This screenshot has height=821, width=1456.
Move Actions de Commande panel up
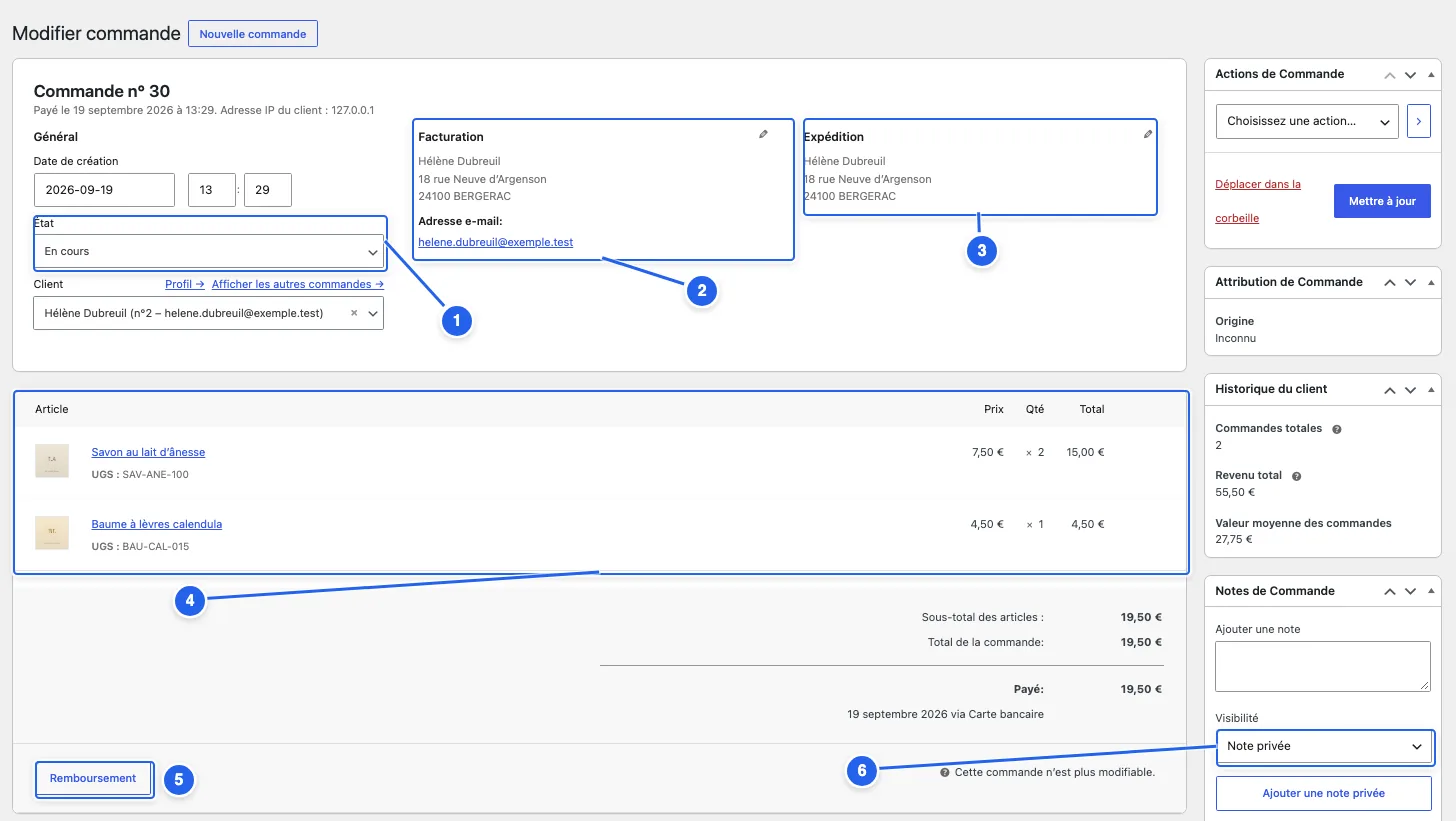tap(1389, 75)
